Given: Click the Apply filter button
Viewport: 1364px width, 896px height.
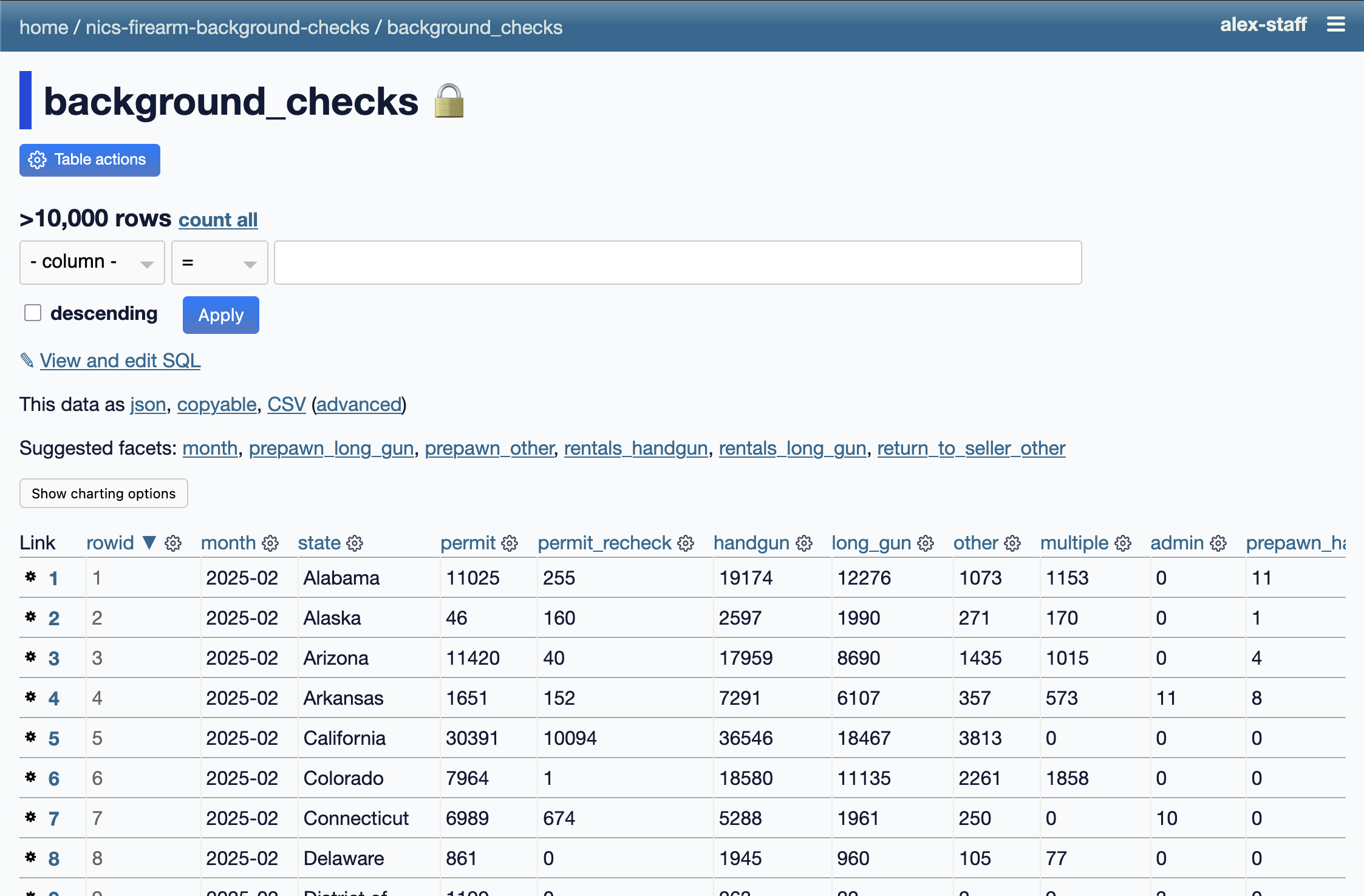Looking at the screenshot, I should [x=221, y=315].
